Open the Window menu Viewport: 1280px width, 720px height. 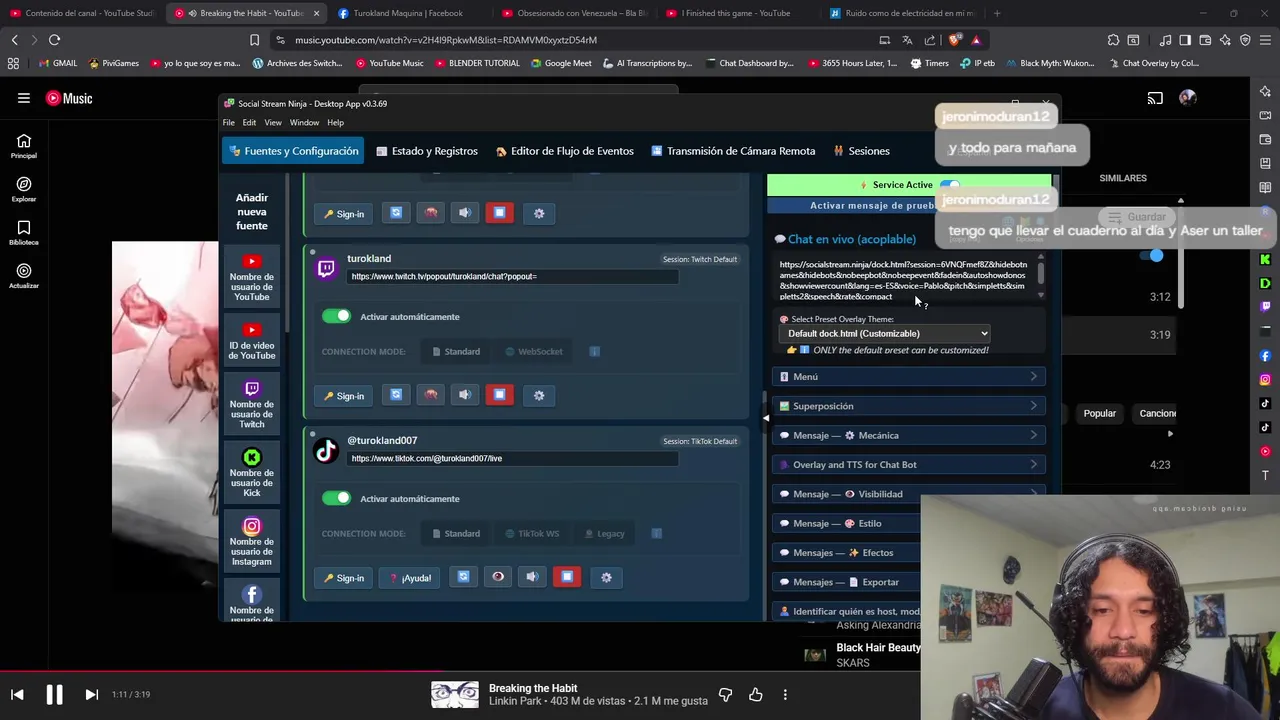click(x=305, y=123)
